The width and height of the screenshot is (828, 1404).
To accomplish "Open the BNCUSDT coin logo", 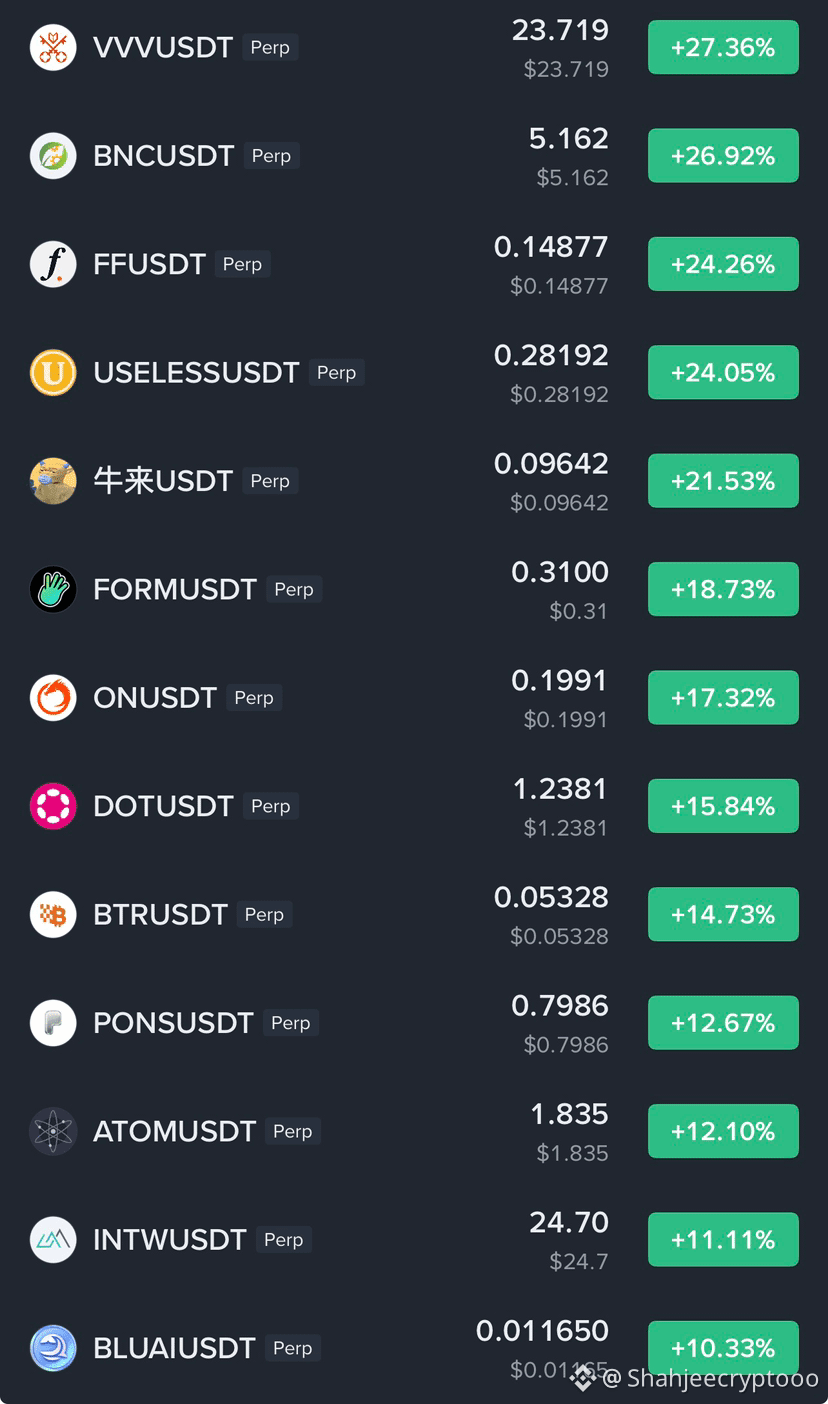I will click(x=53, y=156).
